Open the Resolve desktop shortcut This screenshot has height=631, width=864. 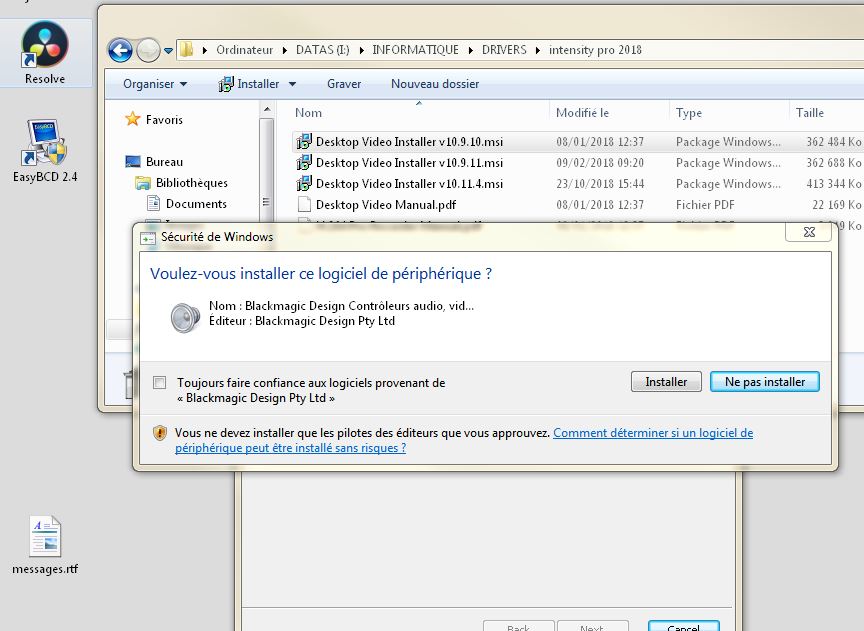(x=45, y=53)
